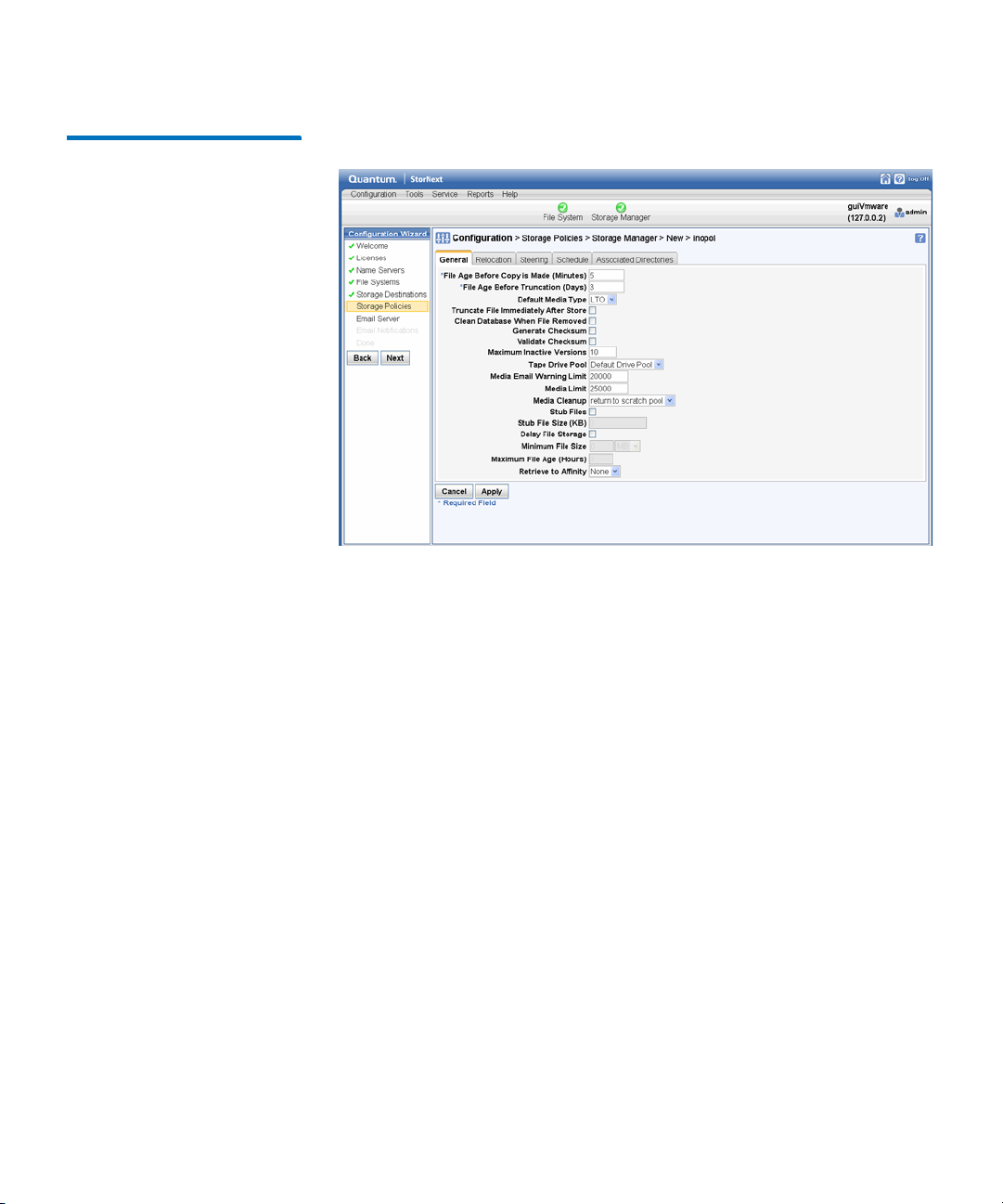Viewport: 1003px width, 1204px height.
Task: Open the Tape Drive Pool dropdown
Action: 626,365
